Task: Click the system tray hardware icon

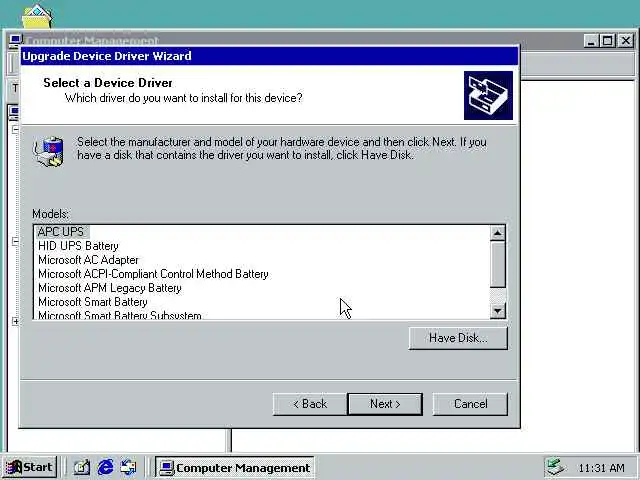Action: (556, 467)
